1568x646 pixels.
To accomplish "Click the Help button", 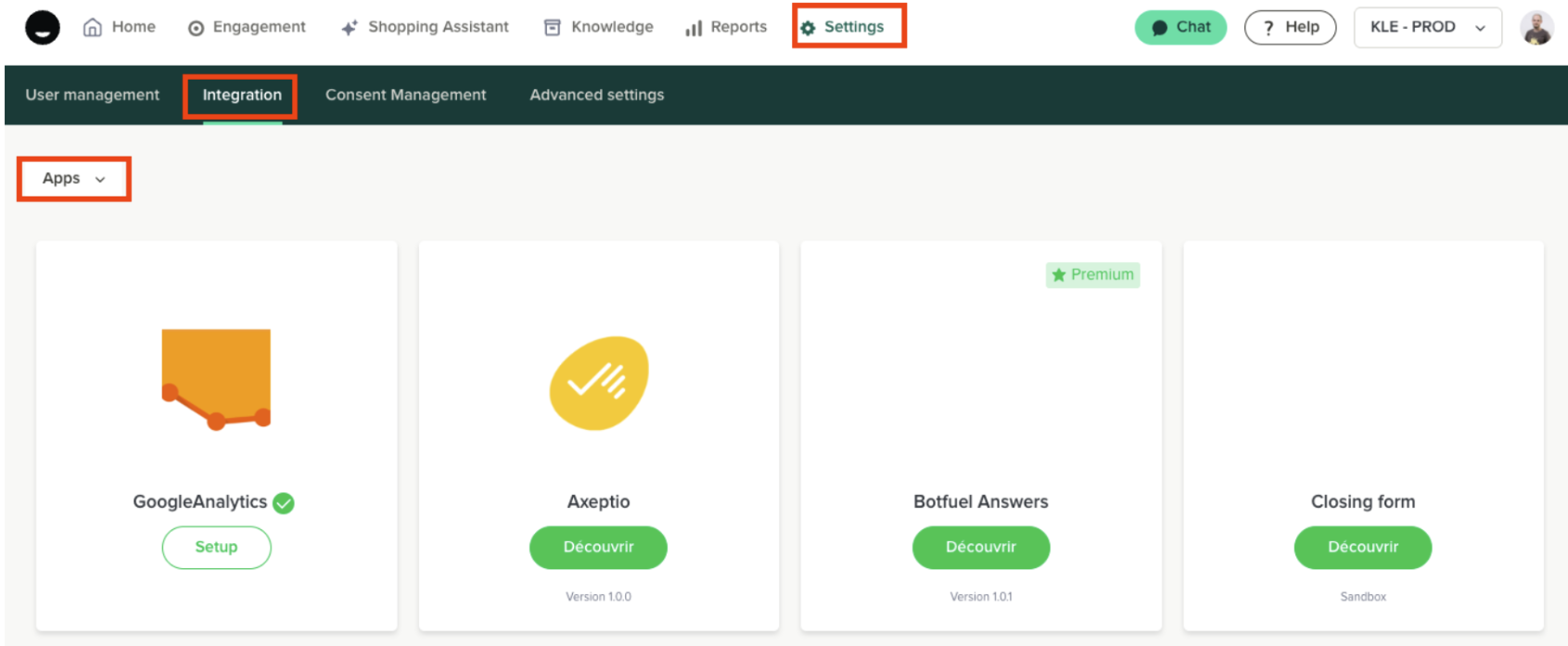I will click(1290, 27).
